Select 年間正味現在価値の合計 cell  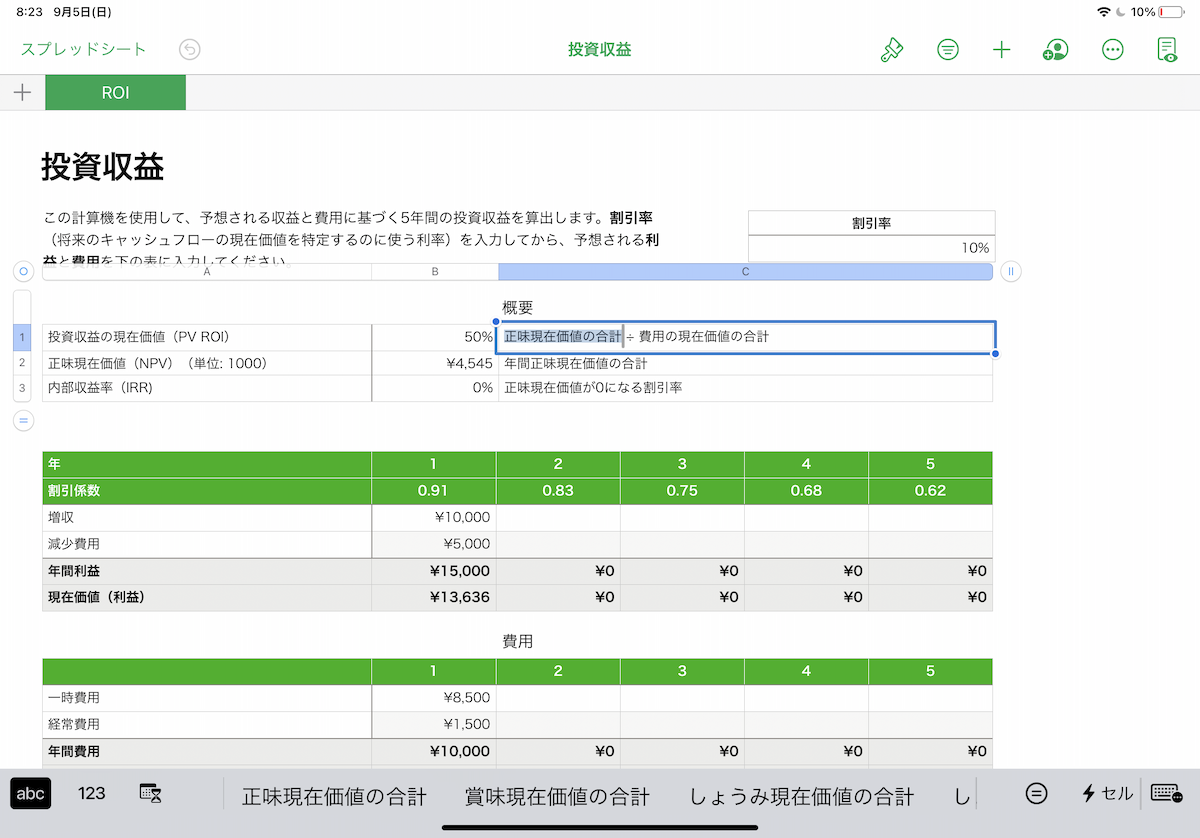tap(745, 364)
